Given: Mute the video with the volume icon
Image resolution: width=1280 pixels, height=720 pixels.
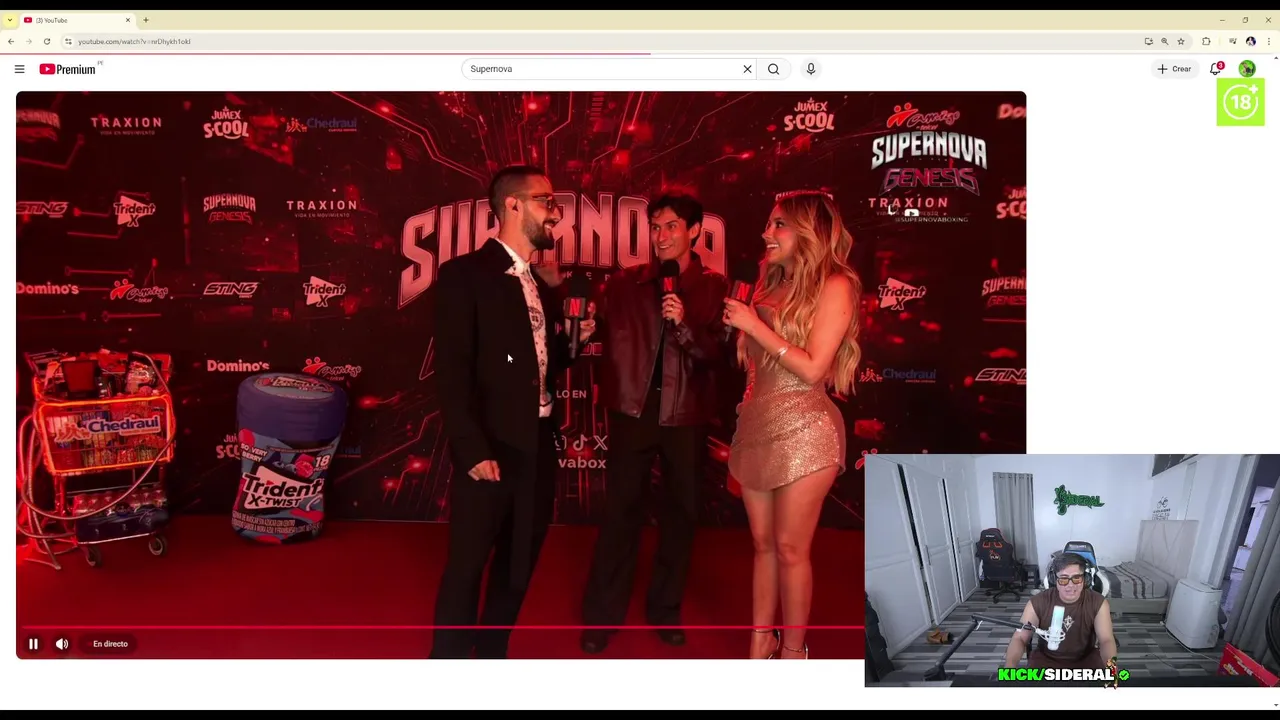Looking at the screenshot, I should [62, 644].
